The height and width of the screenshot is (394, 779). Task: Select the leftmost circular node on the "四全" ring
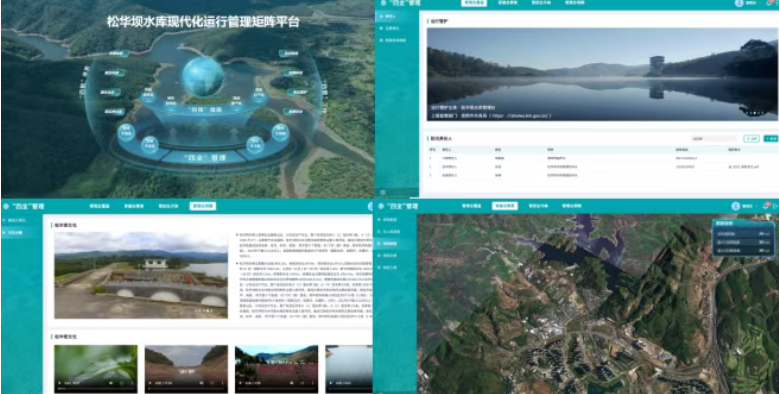[x=126, y=133]
